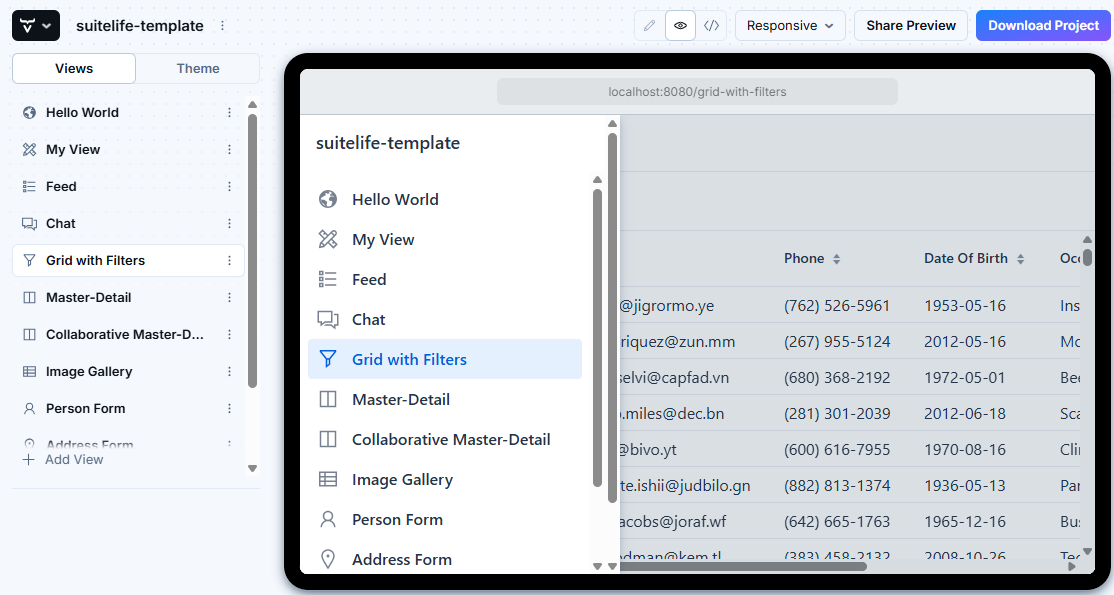Viewport: 1114px width, 595px height.
Task: Click the Image Gallery icon in the Views list
Action: [x=29, y=372]
